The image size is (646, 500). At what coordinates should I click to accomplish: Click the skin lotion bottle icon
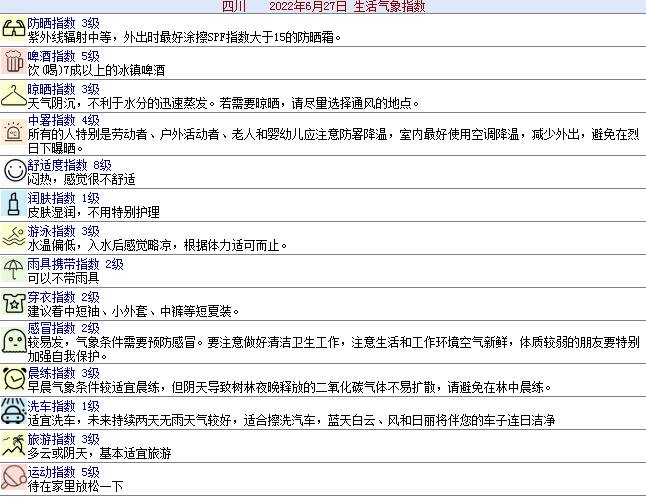click(13, 205)
